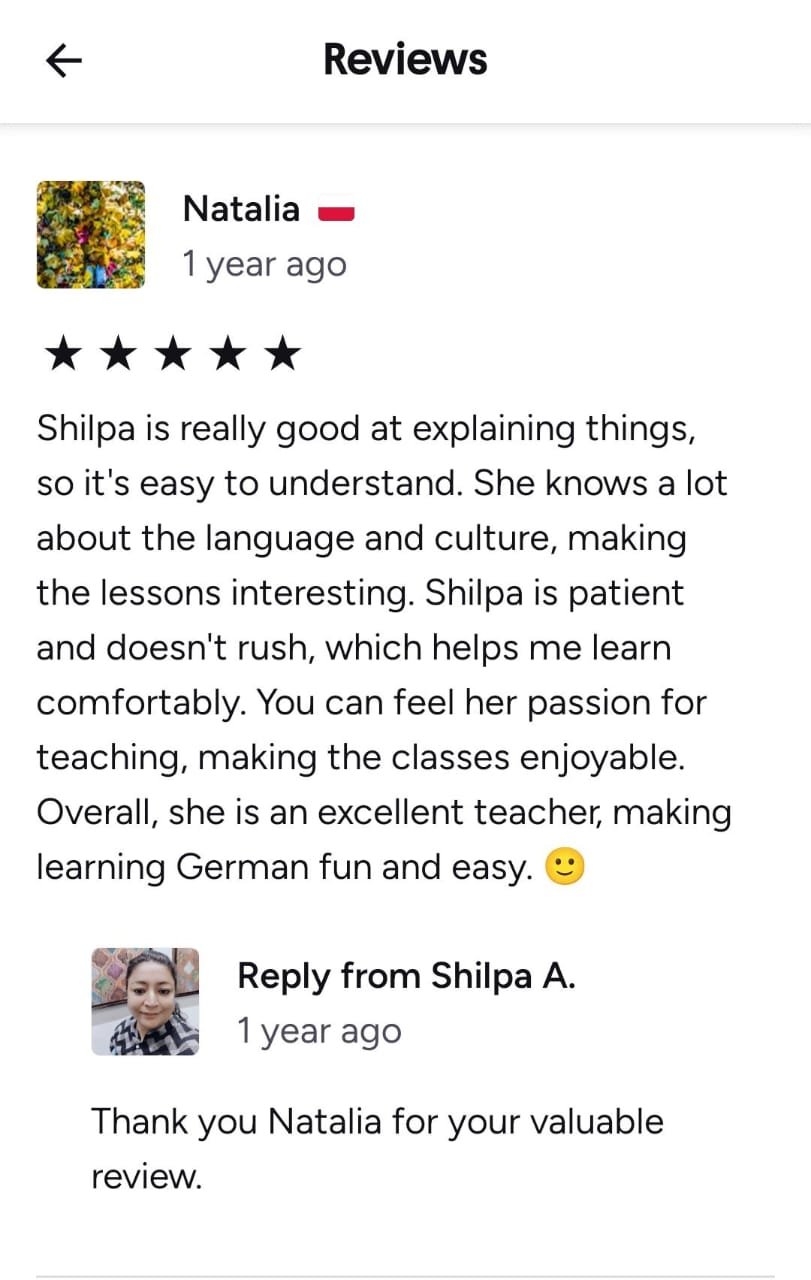Click the Poland flag icon beside Natalia
Image resolution: width=811 pixels, height=1280 pixels.
[x=337, y=212]
